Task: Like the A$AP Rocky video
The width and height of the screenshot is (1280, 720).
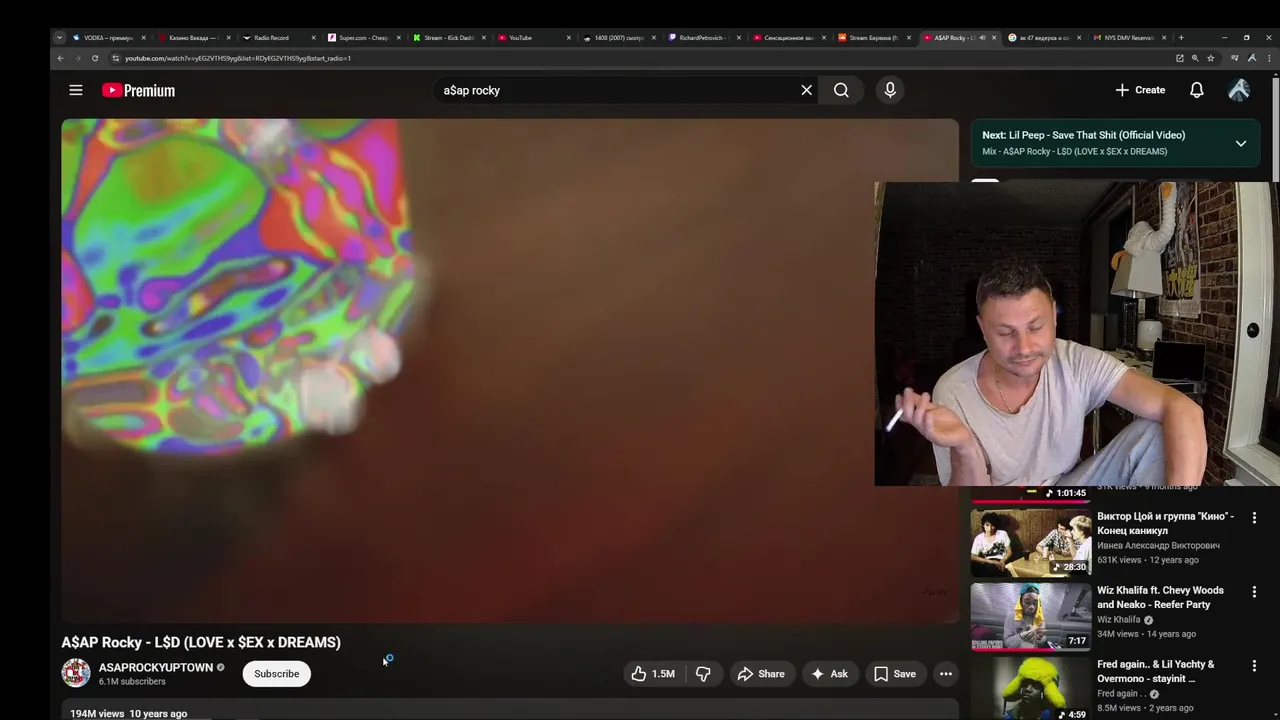Action: pyautogui.click(x=653, y=674)
